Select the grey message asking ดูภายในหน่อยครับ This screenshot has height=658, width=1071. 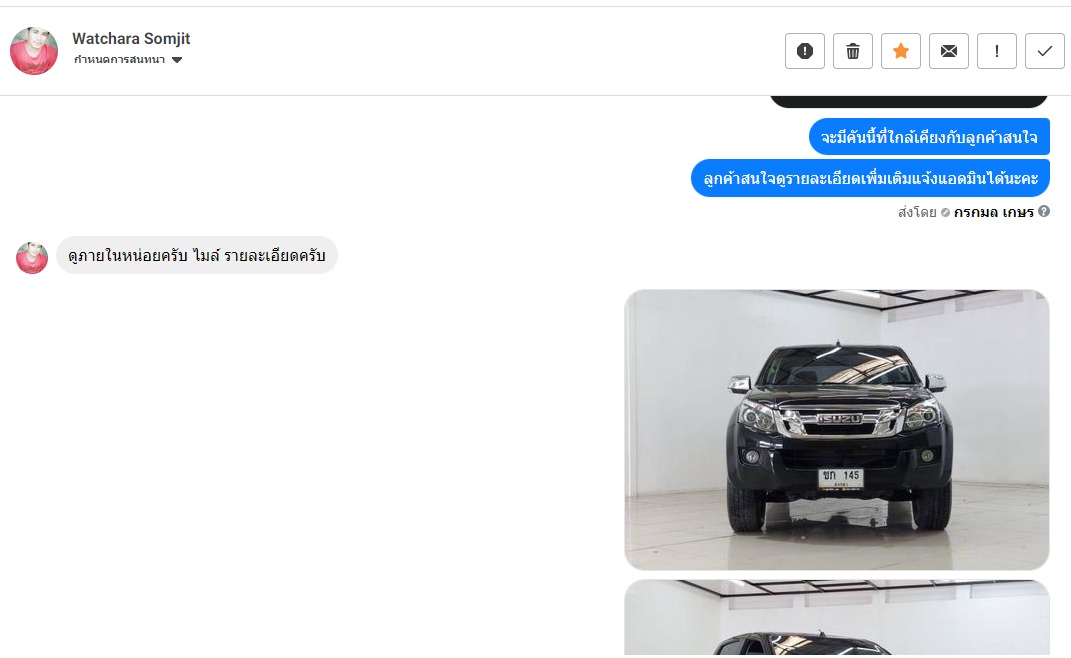pos(197,256)
